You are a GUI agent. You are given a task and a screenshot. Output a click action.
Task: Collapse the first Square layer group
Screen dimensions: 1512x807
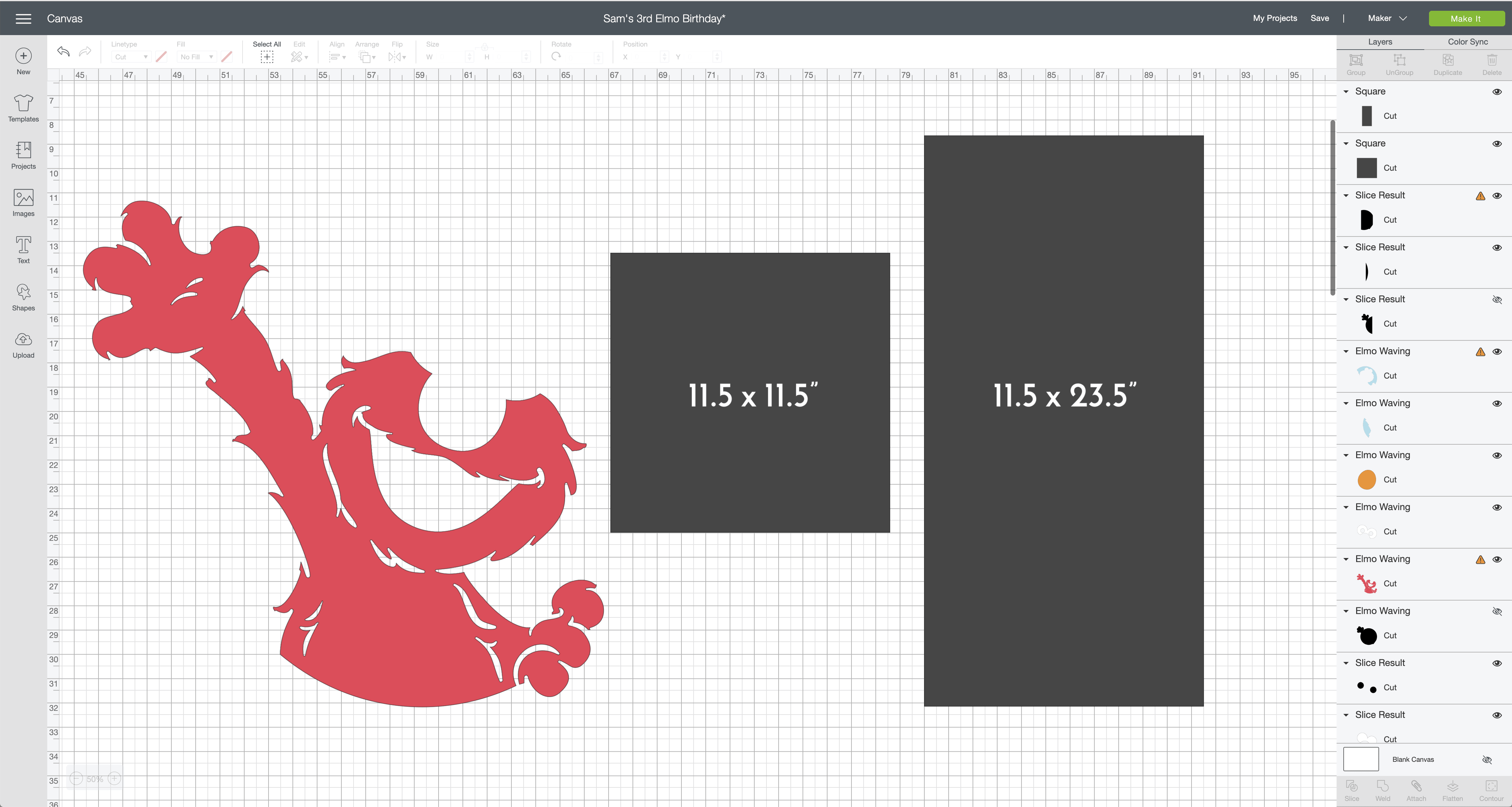coord(1346,91)
